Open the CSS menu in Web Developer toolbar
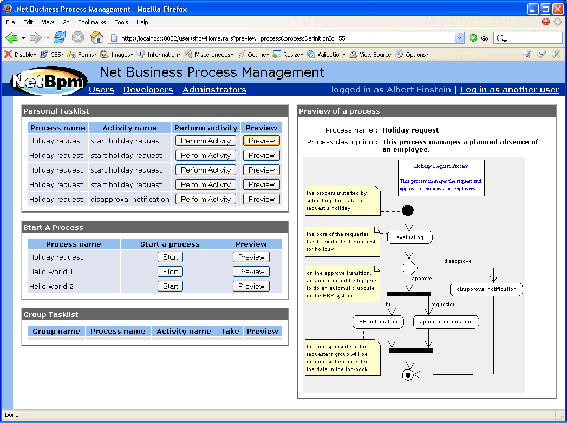Image resolution: width=567 pixels, height=423 pixels. point(52,55)
